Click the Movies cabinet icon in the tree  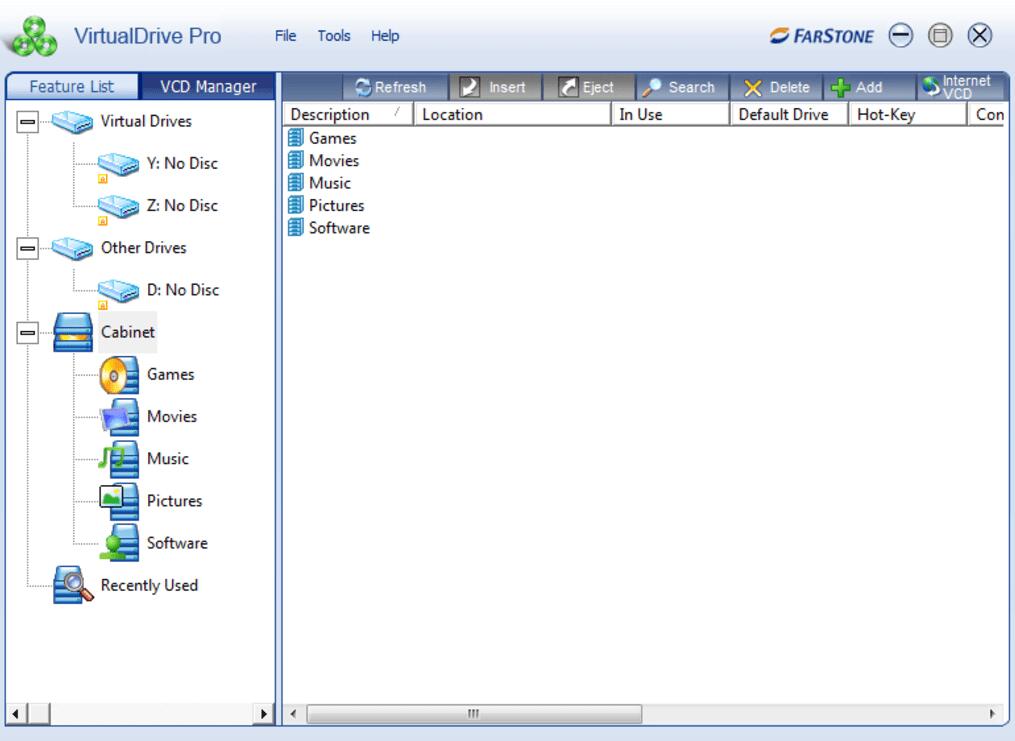point(119,417)
